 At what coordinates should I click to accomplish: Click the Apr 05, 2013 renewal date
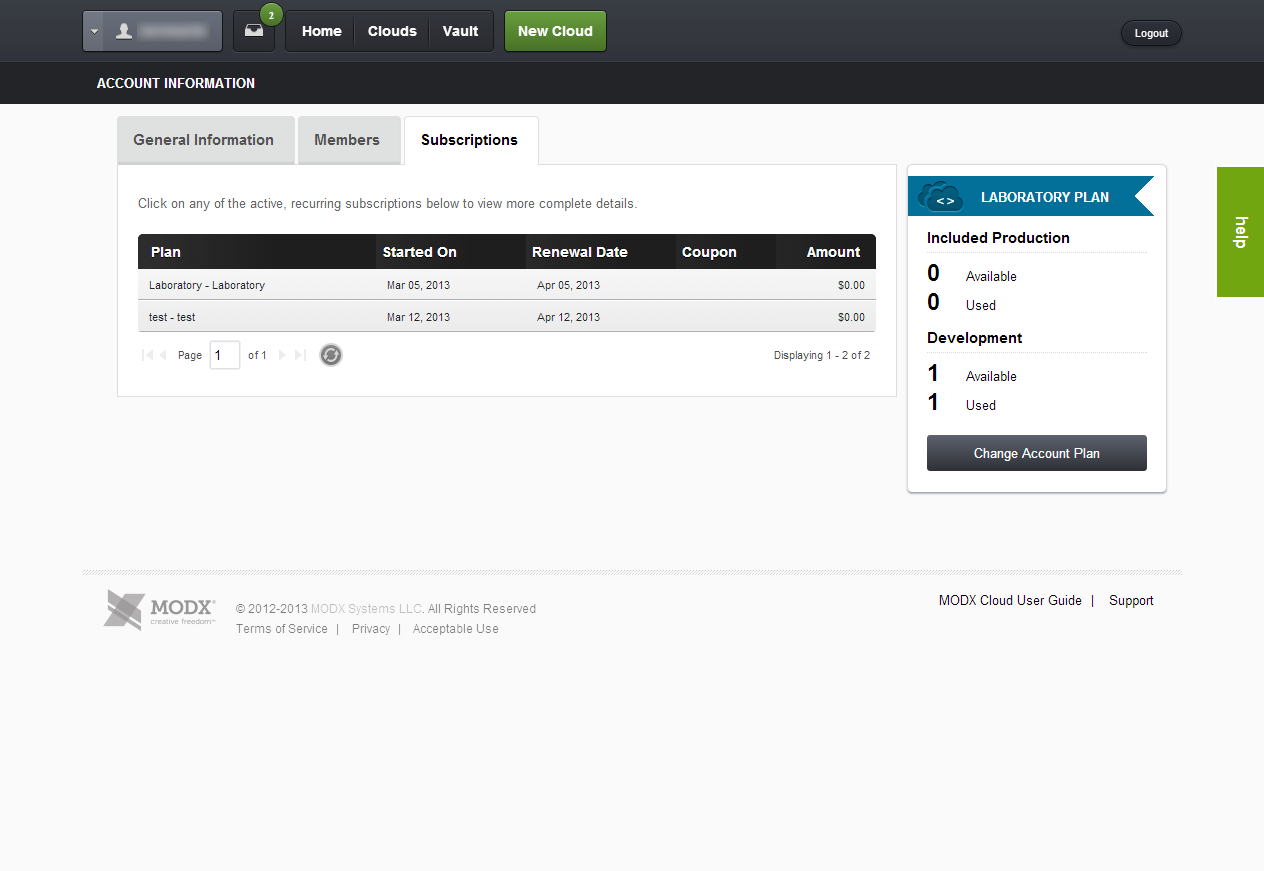tap(568, 285)
